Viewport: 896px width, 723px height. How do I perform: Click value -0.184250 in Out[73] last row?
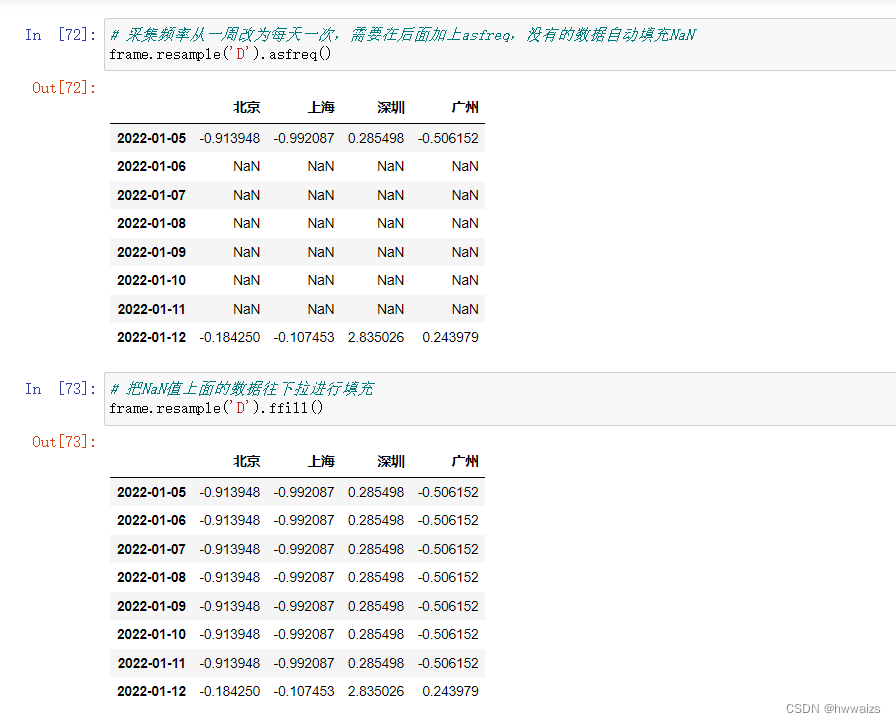[230, 692]
